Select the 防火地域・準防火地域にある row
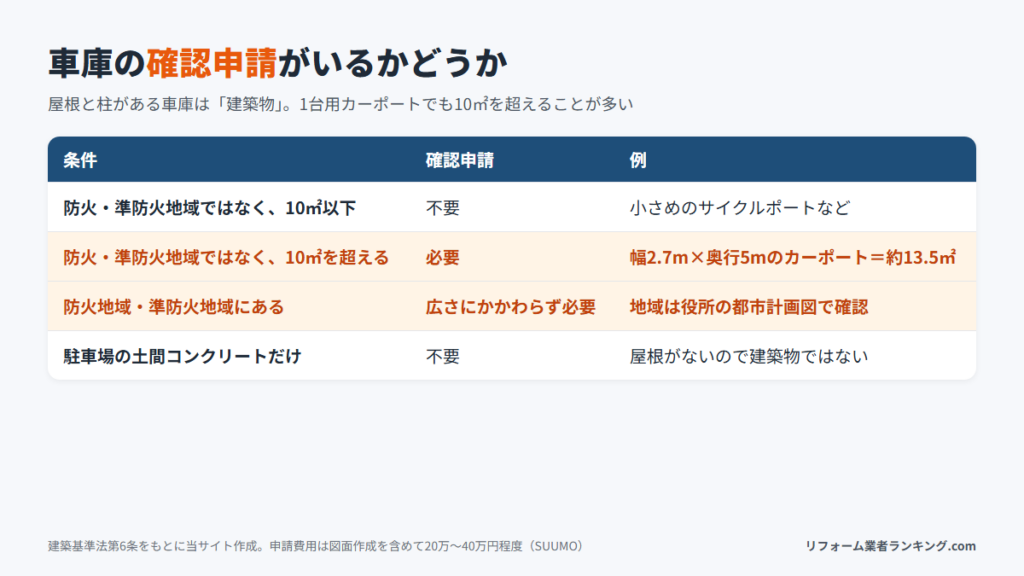 pyautogui.click(x=512, y=306)
